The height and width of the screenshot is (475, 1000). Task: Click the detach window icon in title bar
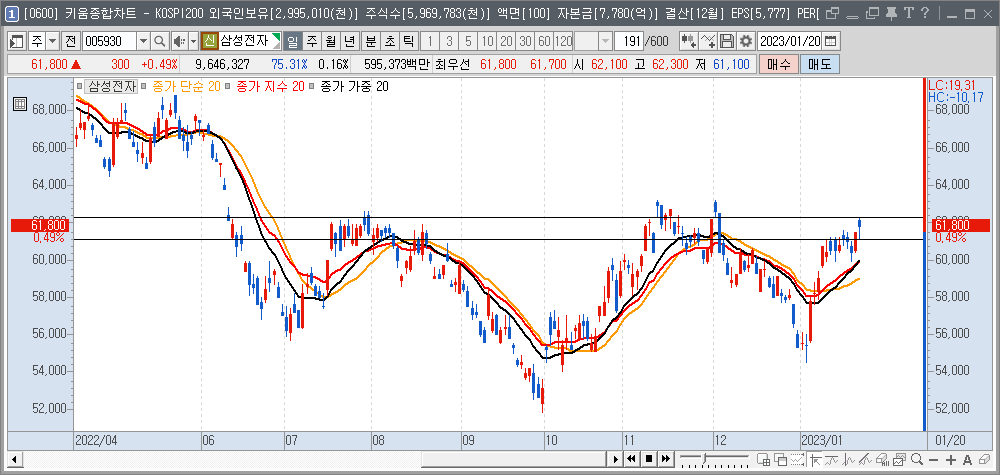834,13
